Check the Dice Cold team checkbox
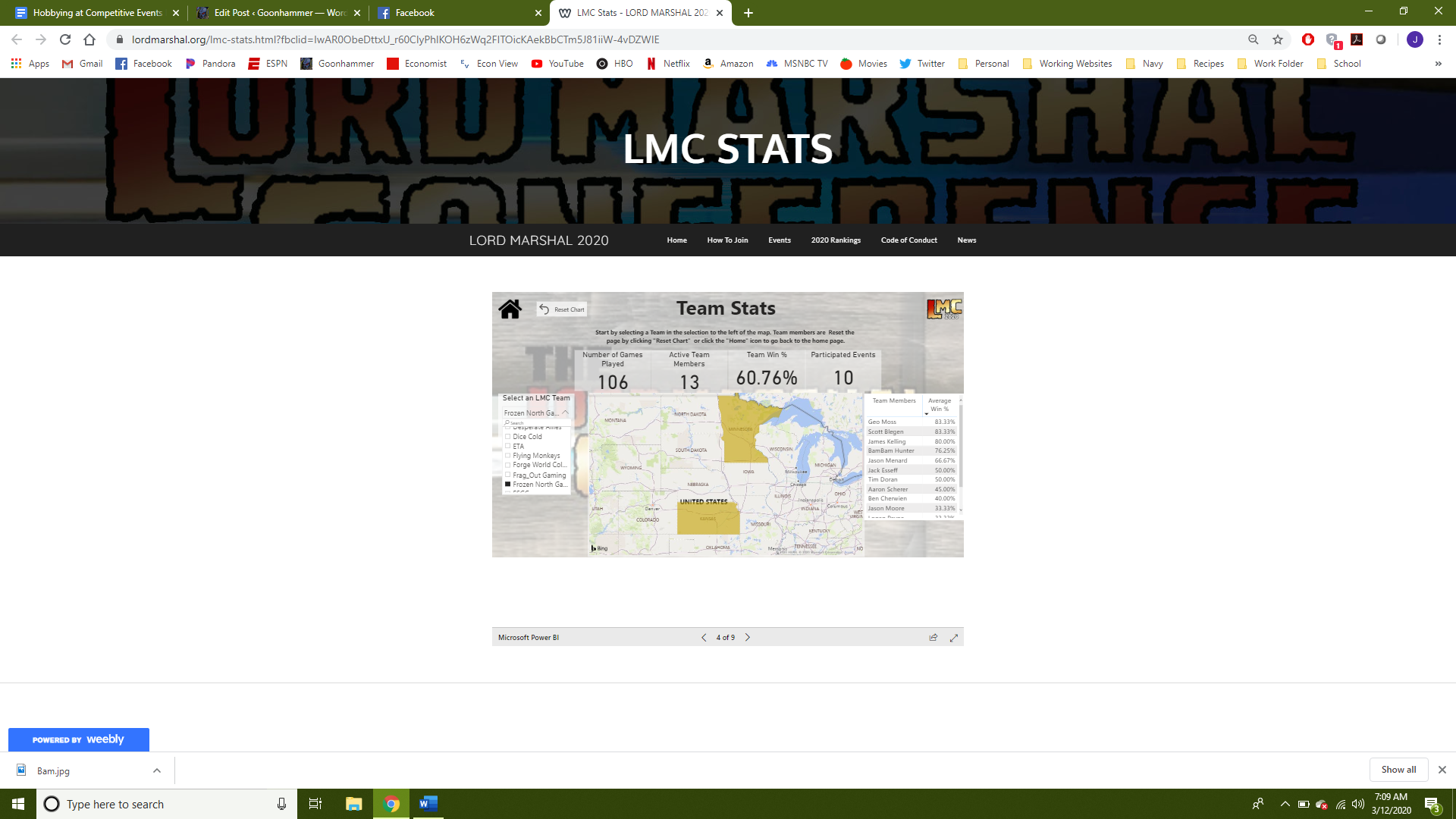 [x=508, y=437]
